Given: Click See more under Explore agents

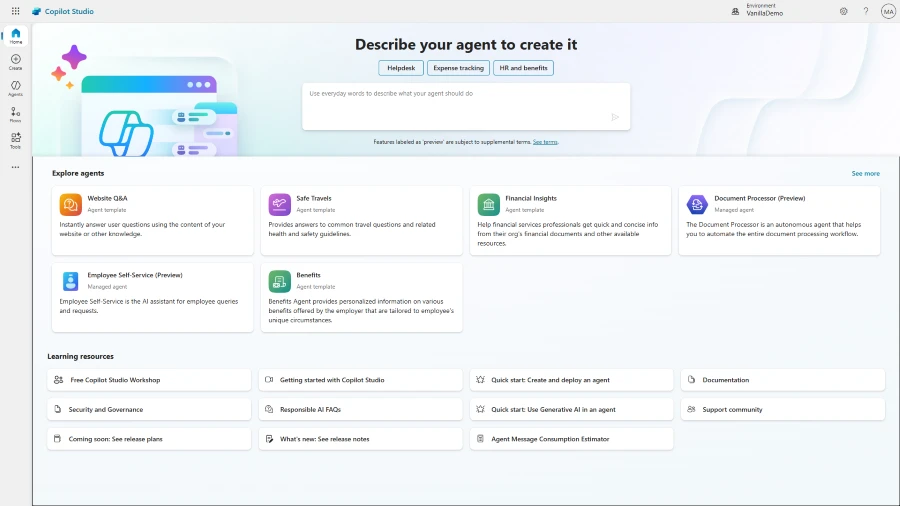Looking at the screenshot, I should click(x=865, y=173).
